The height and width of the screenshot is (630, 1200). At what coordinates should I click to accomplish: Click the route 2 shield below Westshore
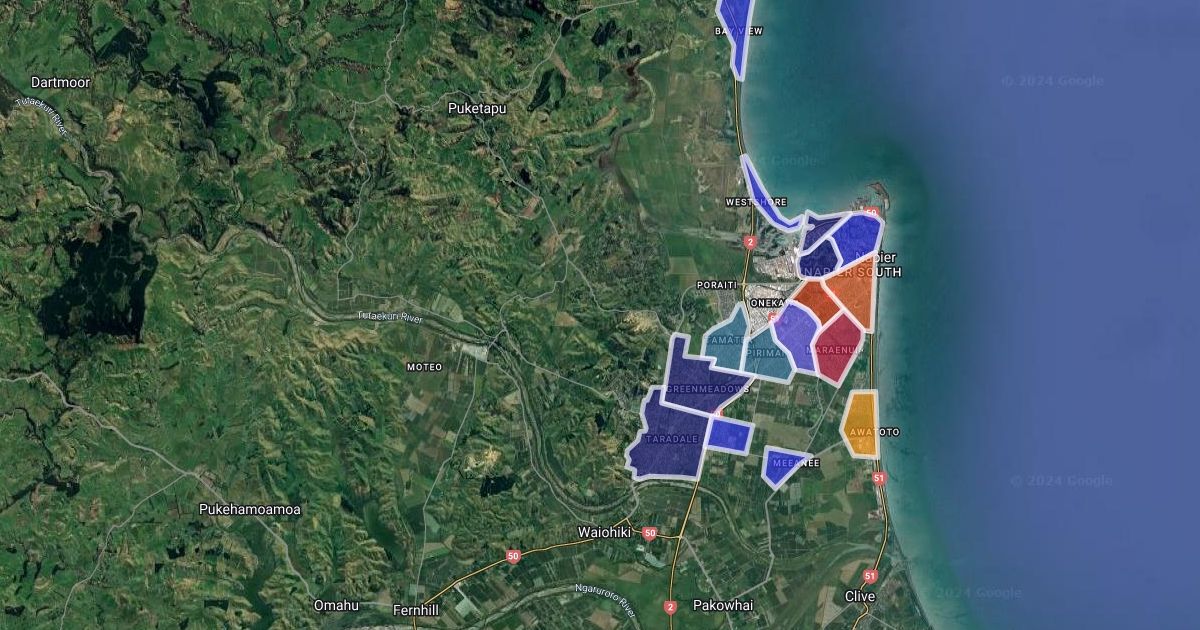click(750, 242)
